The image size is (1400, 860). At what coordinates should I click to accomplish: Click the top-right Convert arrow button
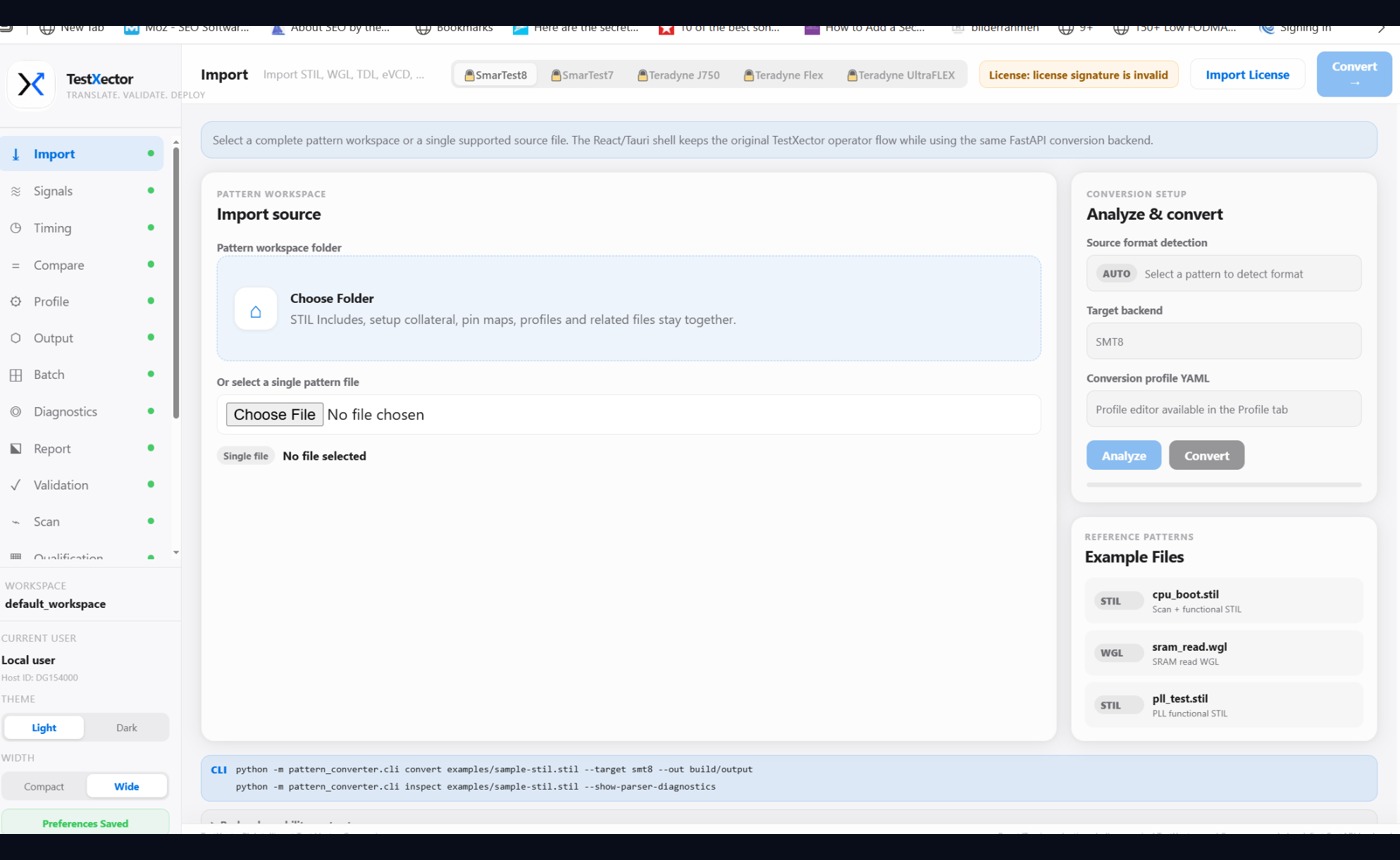1354,74
